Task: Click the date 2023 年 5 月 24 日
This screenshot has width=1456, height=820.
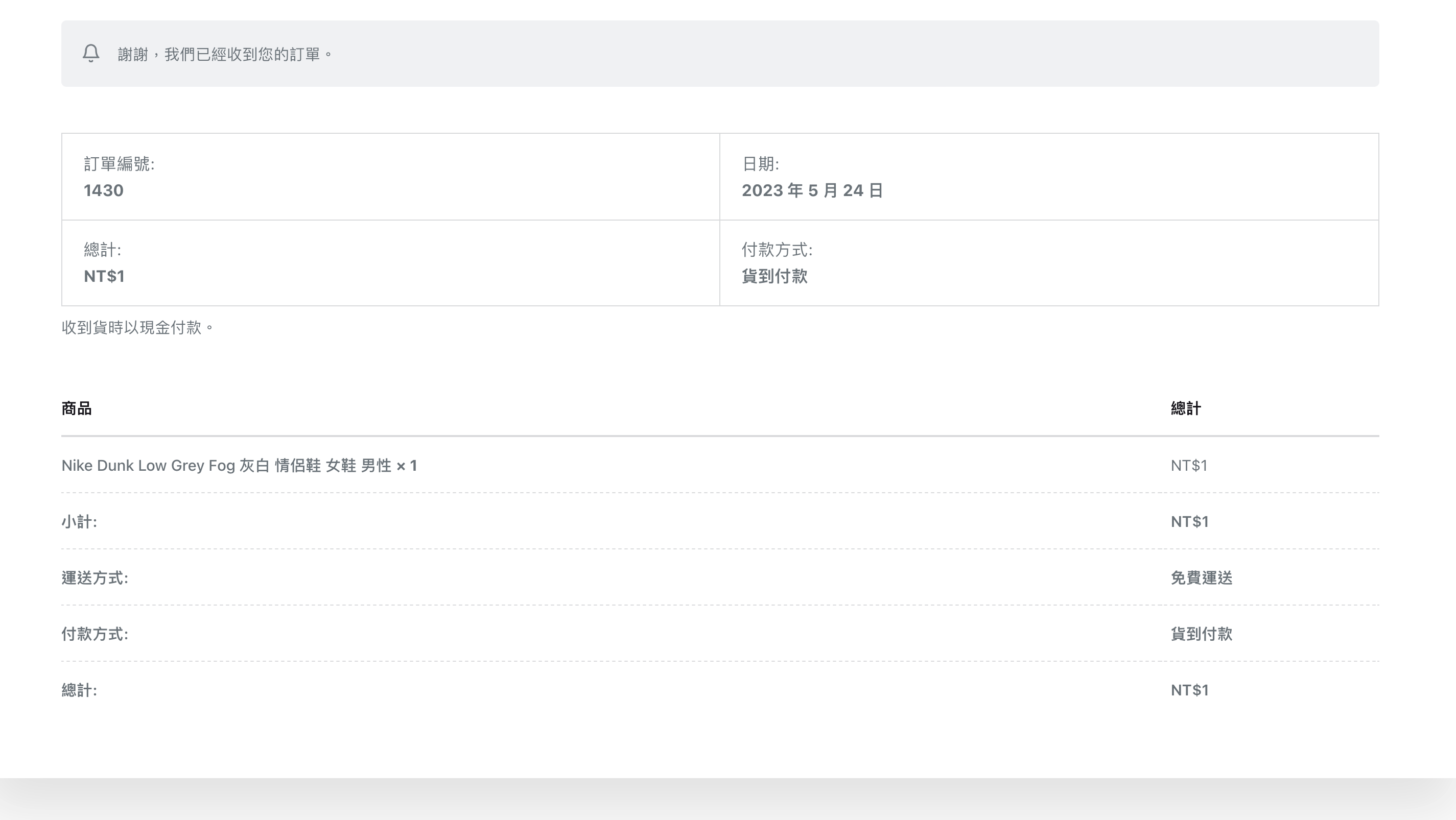Action: pos(812,190)
